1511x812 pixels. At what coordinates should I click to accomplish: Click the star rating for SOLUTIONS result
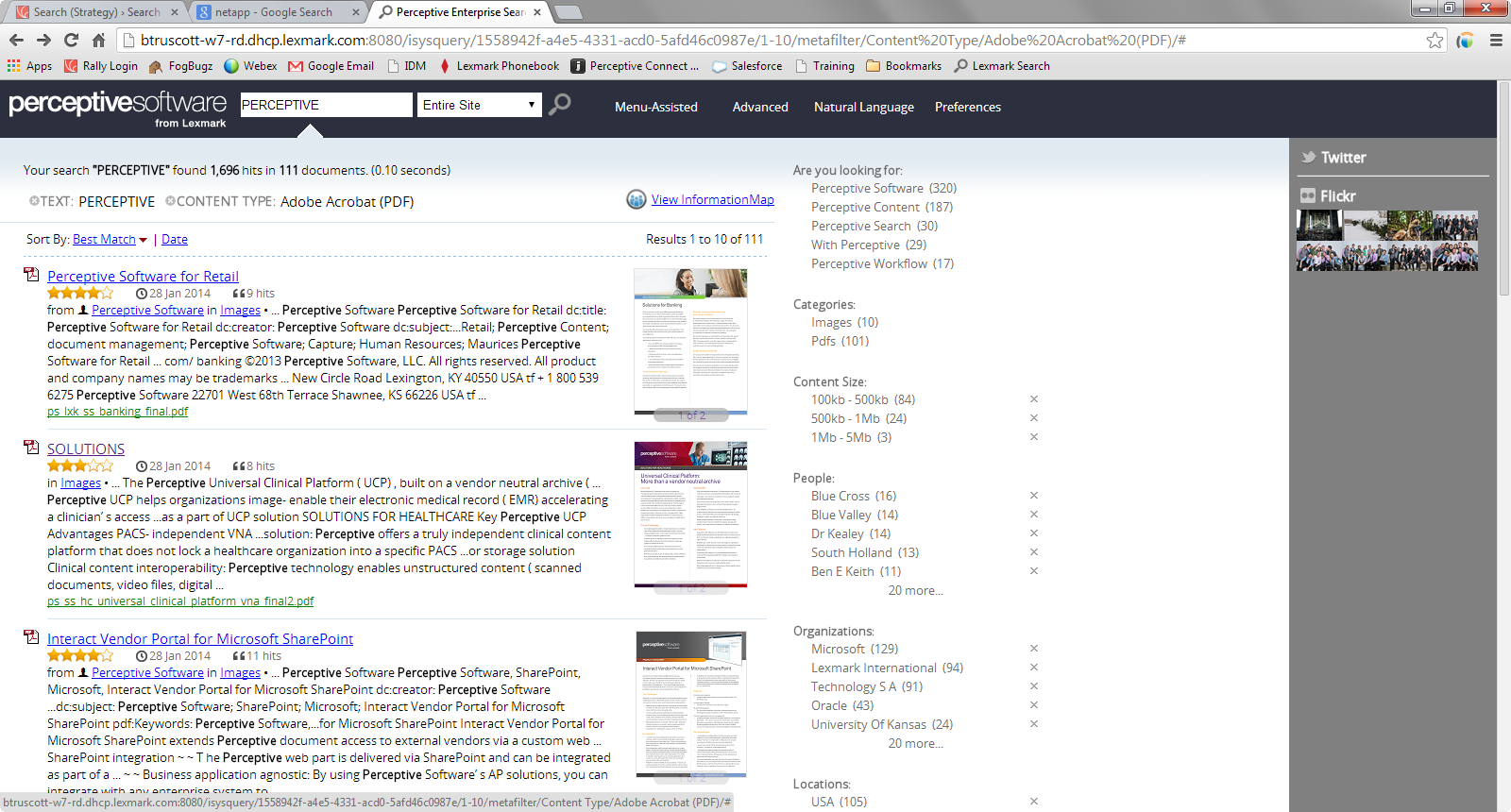[x=80, y=465]
